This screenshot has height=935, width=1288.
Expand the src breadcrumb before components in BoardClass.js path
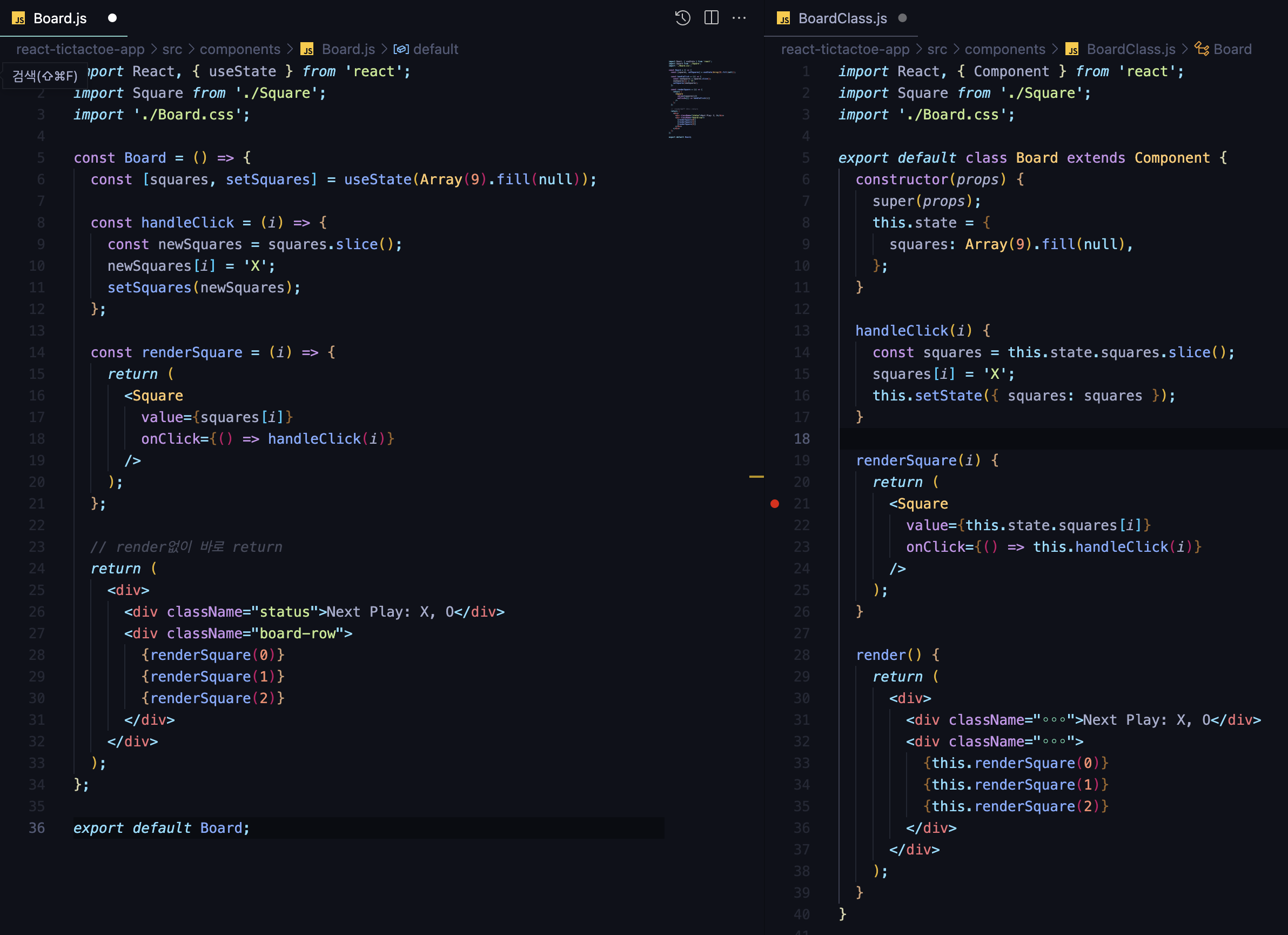pos(937,49)
